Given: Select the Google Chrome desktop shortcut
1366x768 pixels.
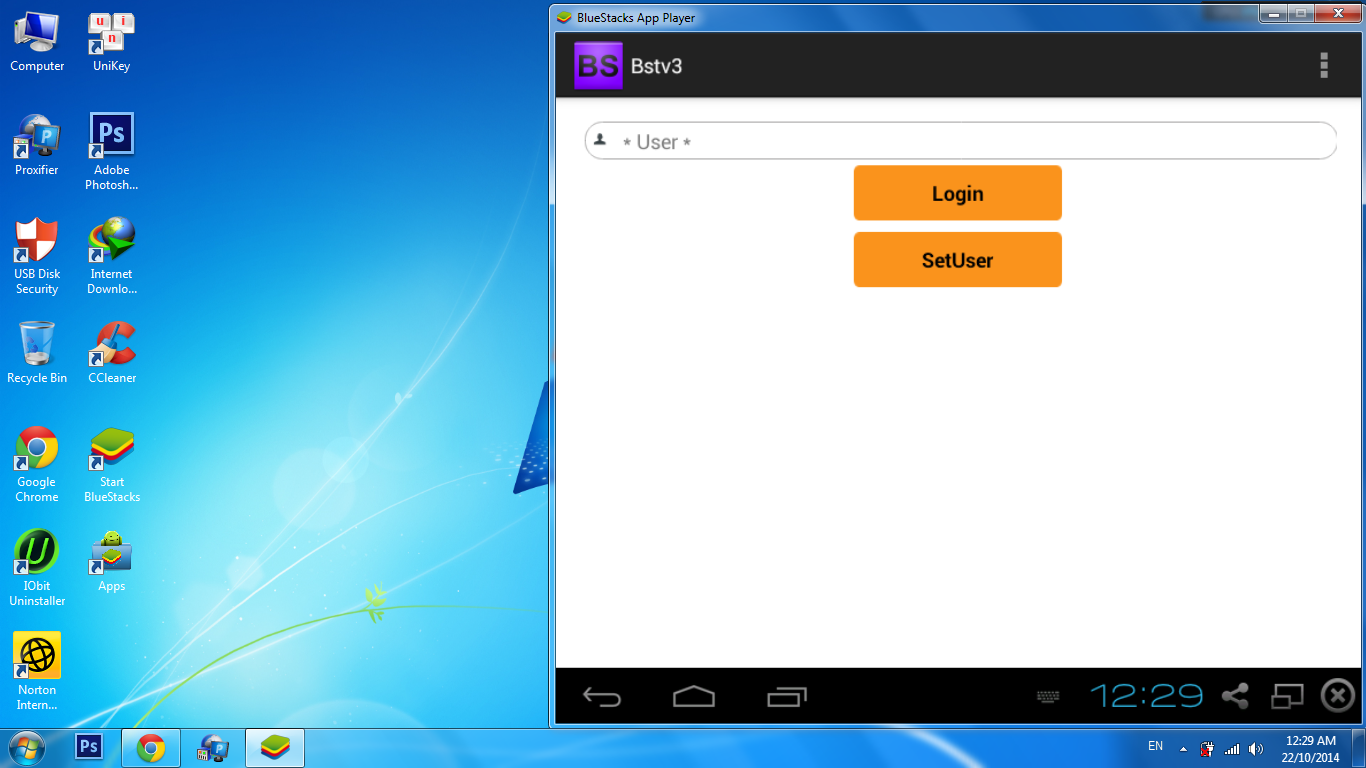Looking at the screenshot, I should pyautogui.click(x=37, y=465).
